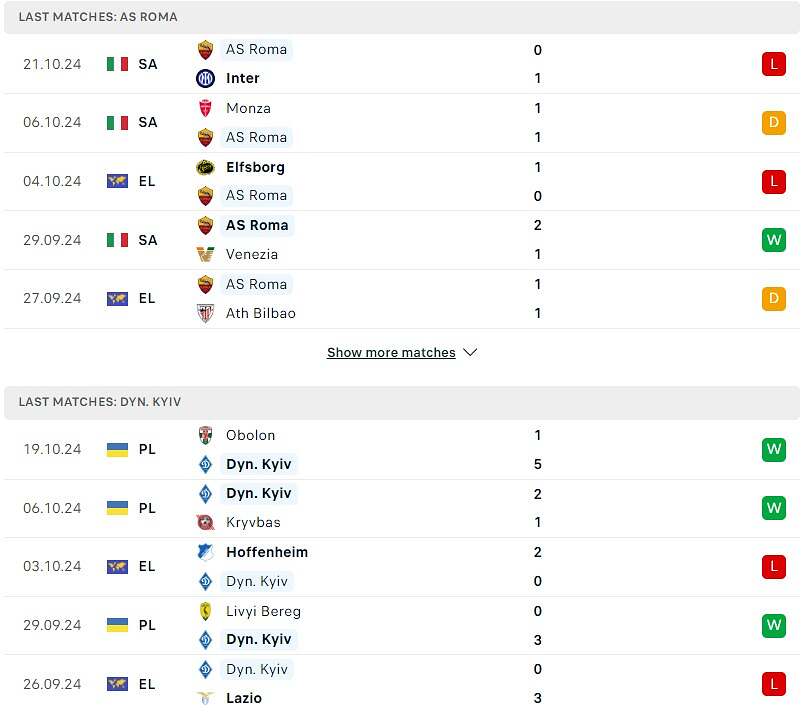Click the green W badge for Venezia match

(x=774, y=240)
